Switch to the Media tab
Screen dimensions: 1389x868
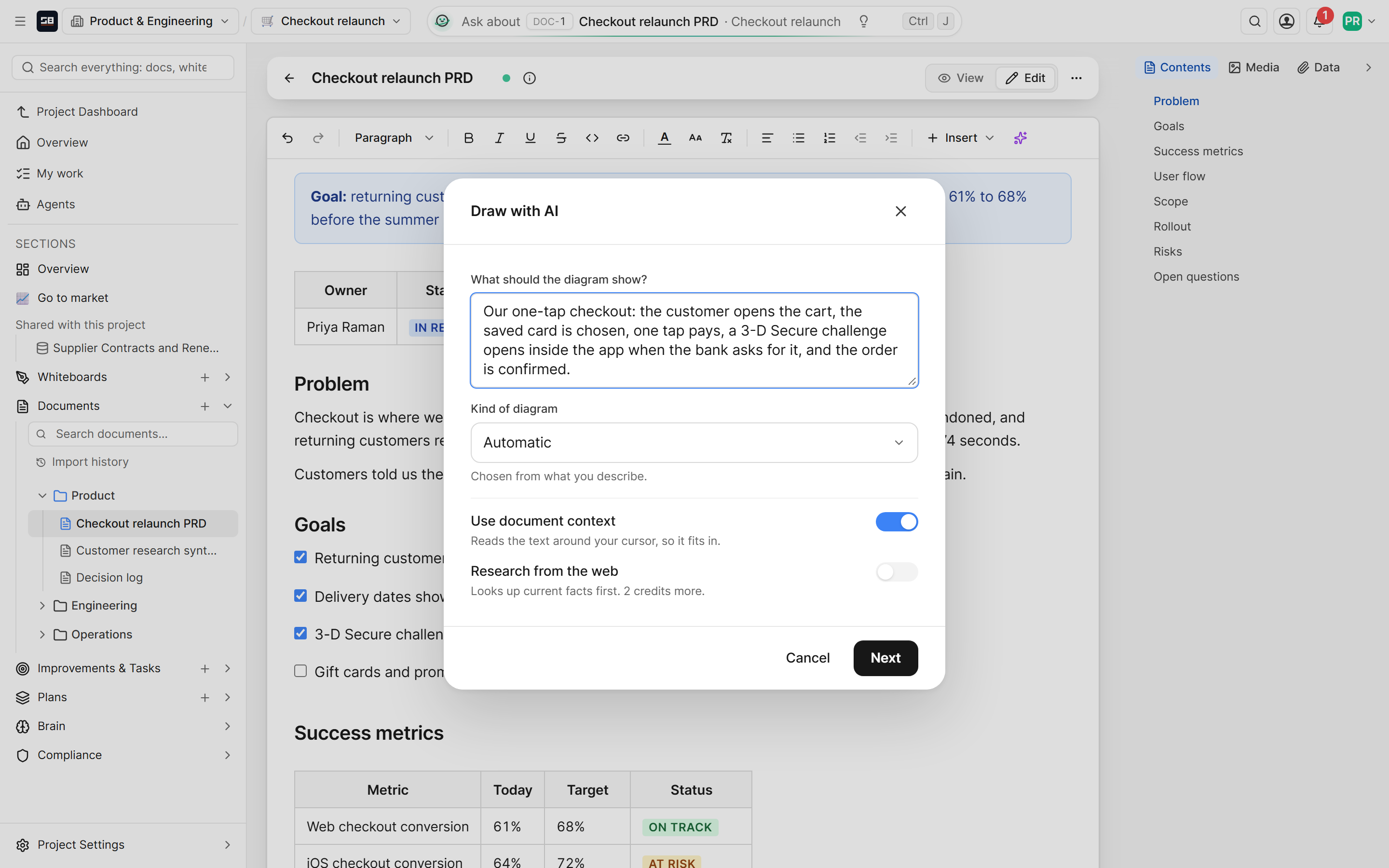[x=1254, y=67]
